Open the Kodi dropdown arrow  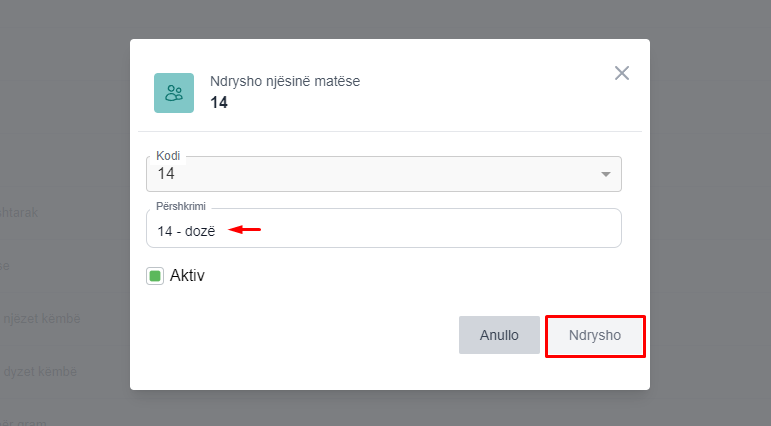point(605,175)
